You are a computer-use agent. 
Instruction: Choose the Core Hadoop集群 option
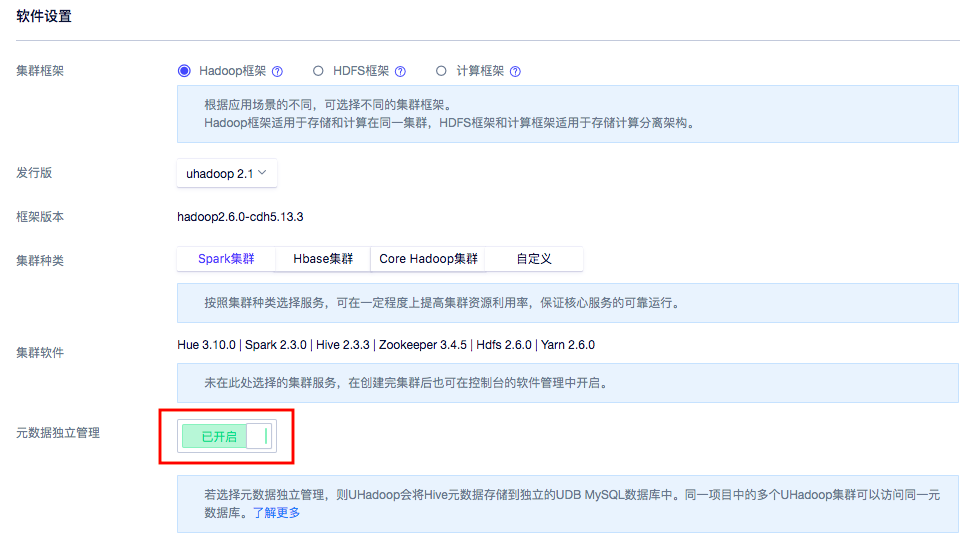click(x=428, y=259)
